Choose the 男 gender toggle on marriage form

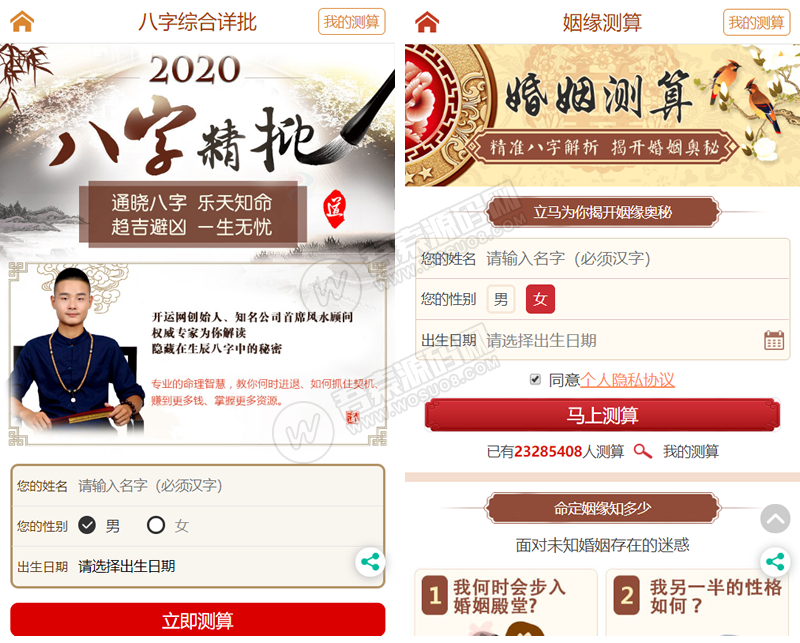501,299
